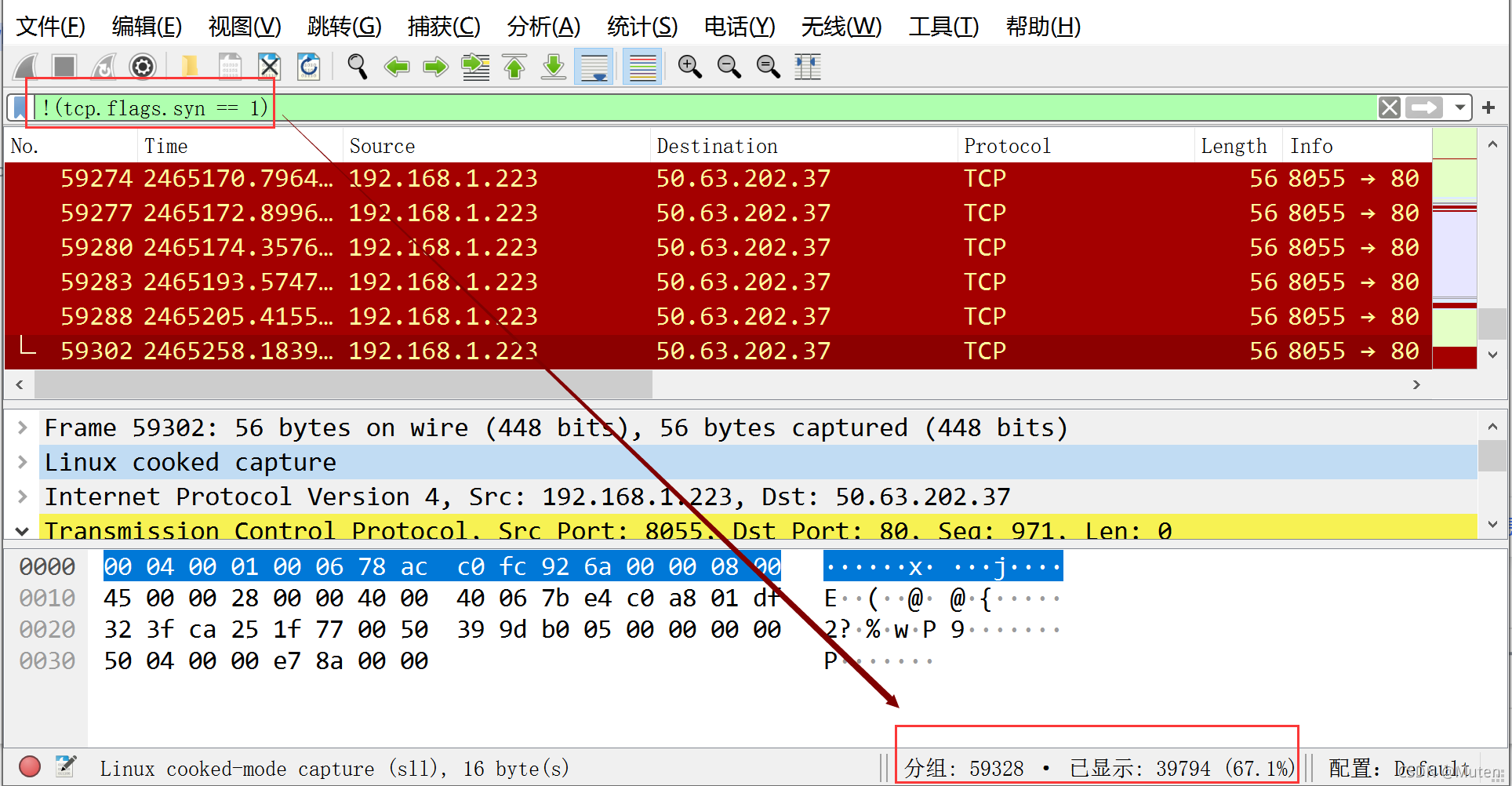Expand the Linux cooked capture node
Viewport: 1512px width, 786px height.
tap(22, 463)
